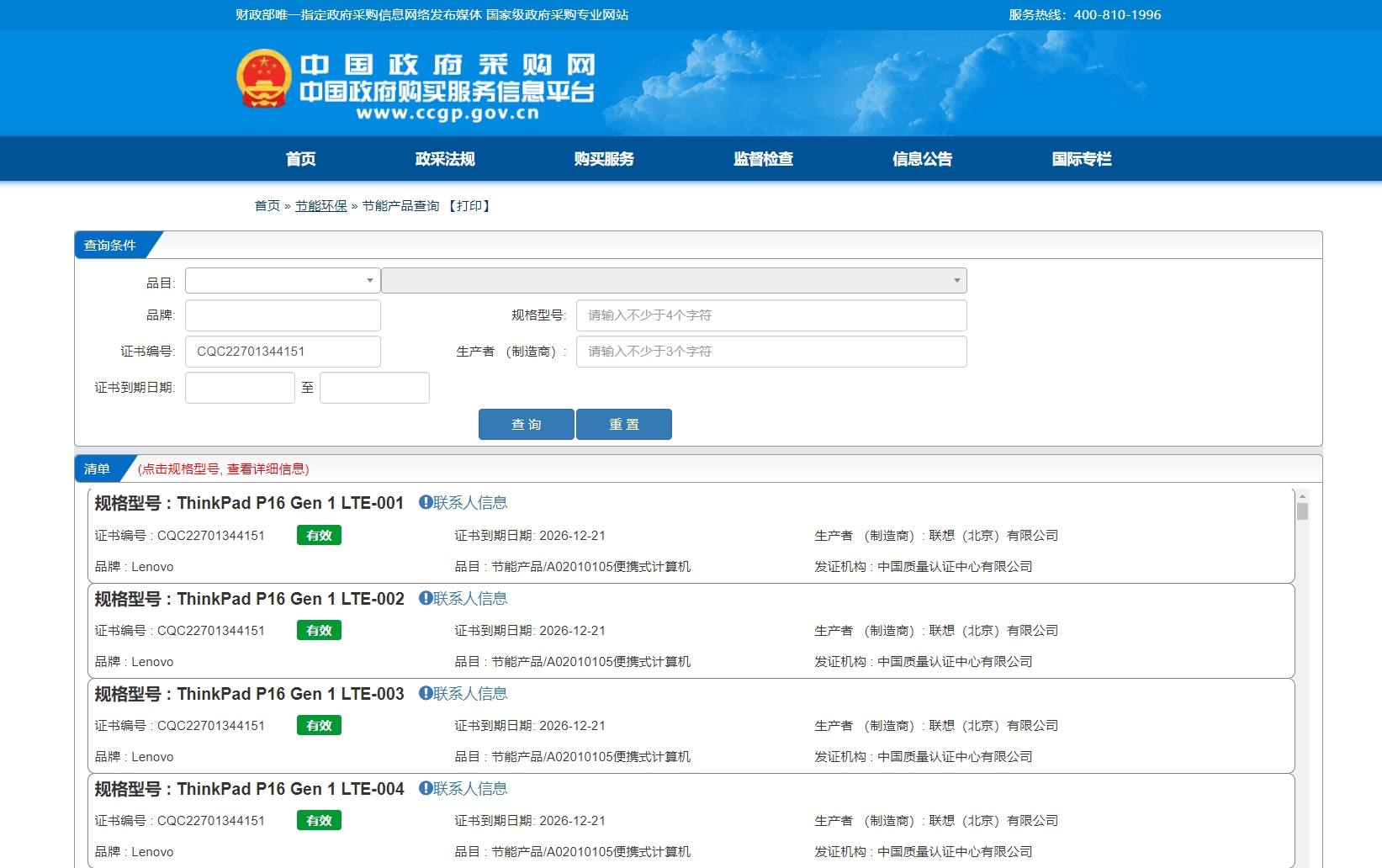Click green 有效 badge of LTE-001
Screen dimensions: 1382x868
click(319, 535)
